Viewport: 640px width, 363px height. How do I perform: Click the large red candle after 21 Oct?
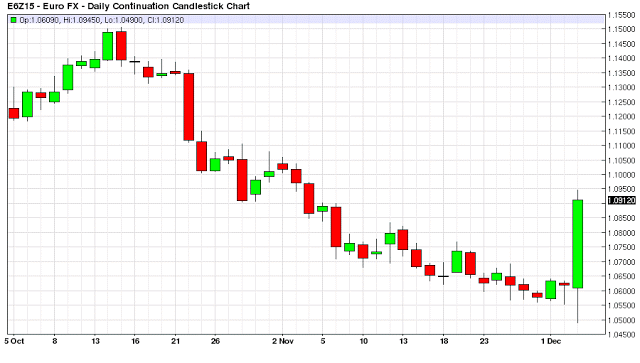(189, 107)
